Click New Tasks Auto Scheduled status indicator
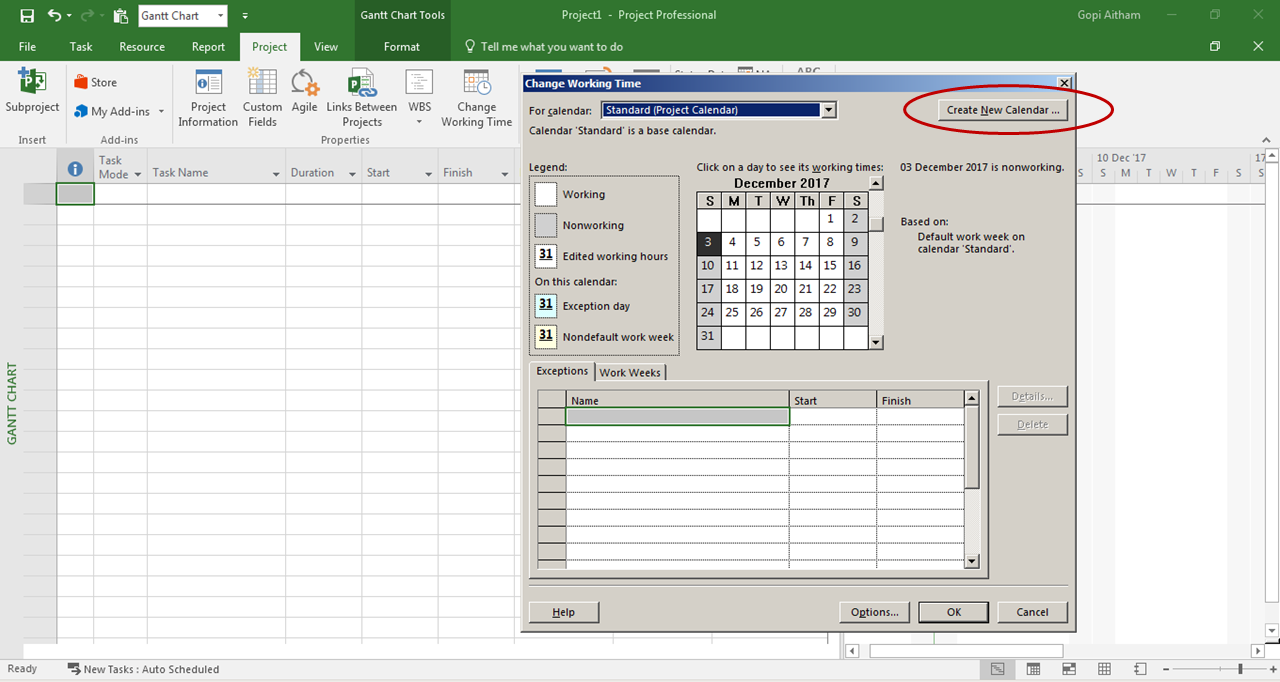 143,669
